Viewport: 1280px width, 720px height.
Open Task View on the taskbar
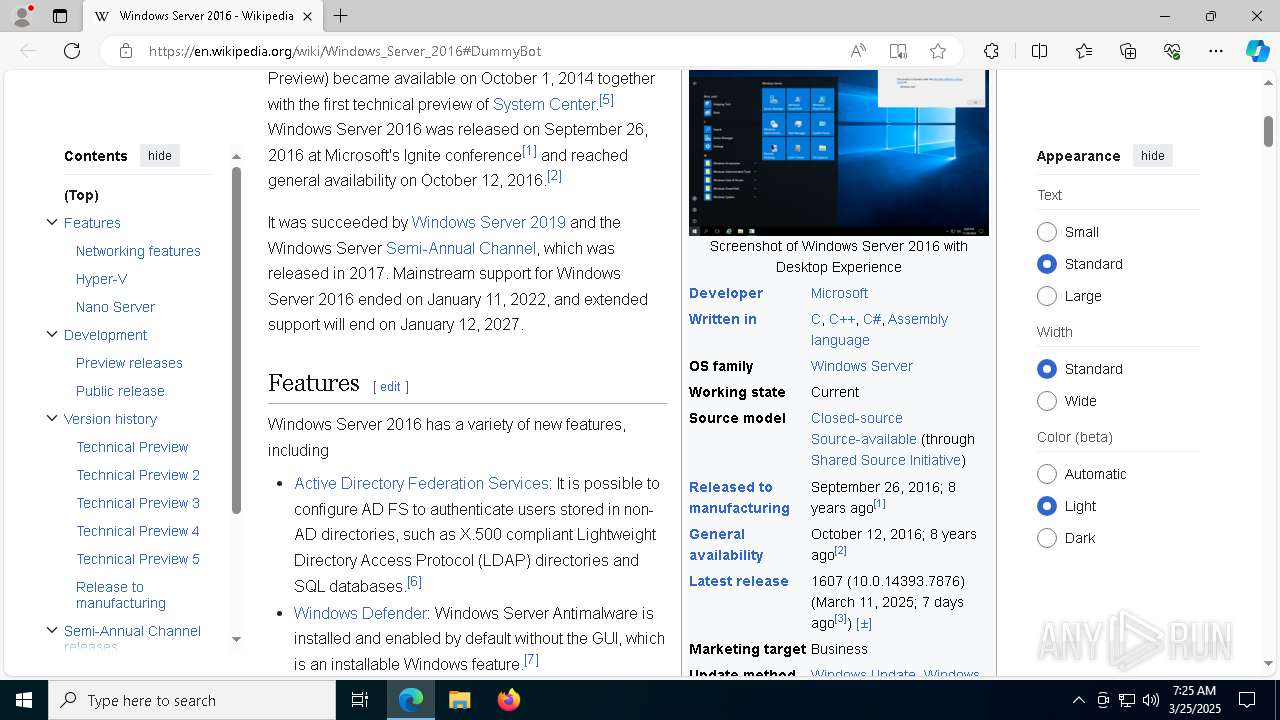coord(360,700)
